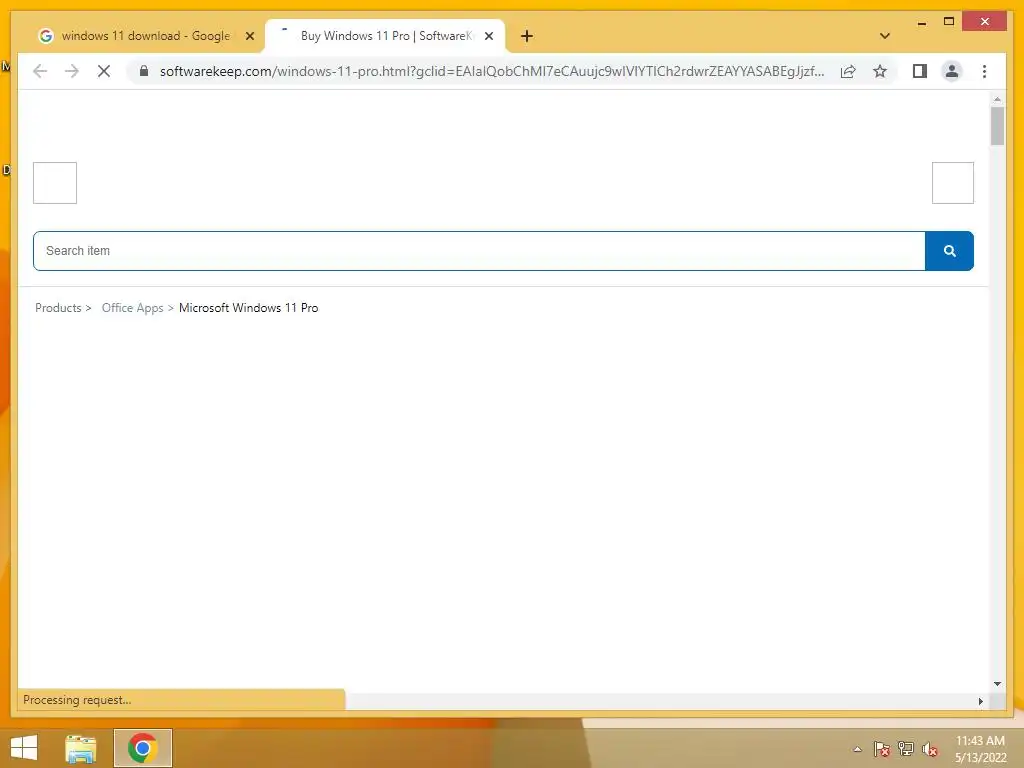Click the address bar URL
Viewport: 1024px width, 768px height.
(492, 71)
